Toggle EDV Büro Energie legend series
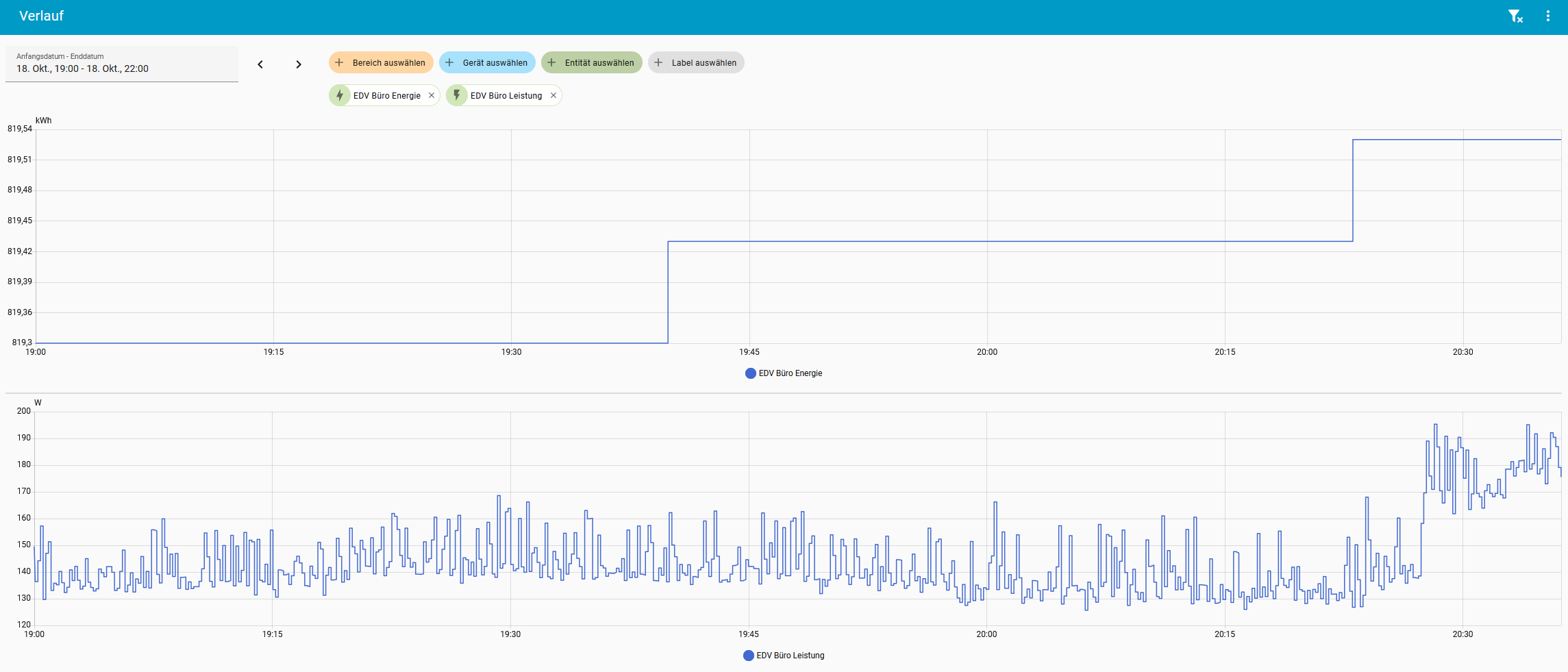The height and width of the screenshot is (672, 1568). 790,373
